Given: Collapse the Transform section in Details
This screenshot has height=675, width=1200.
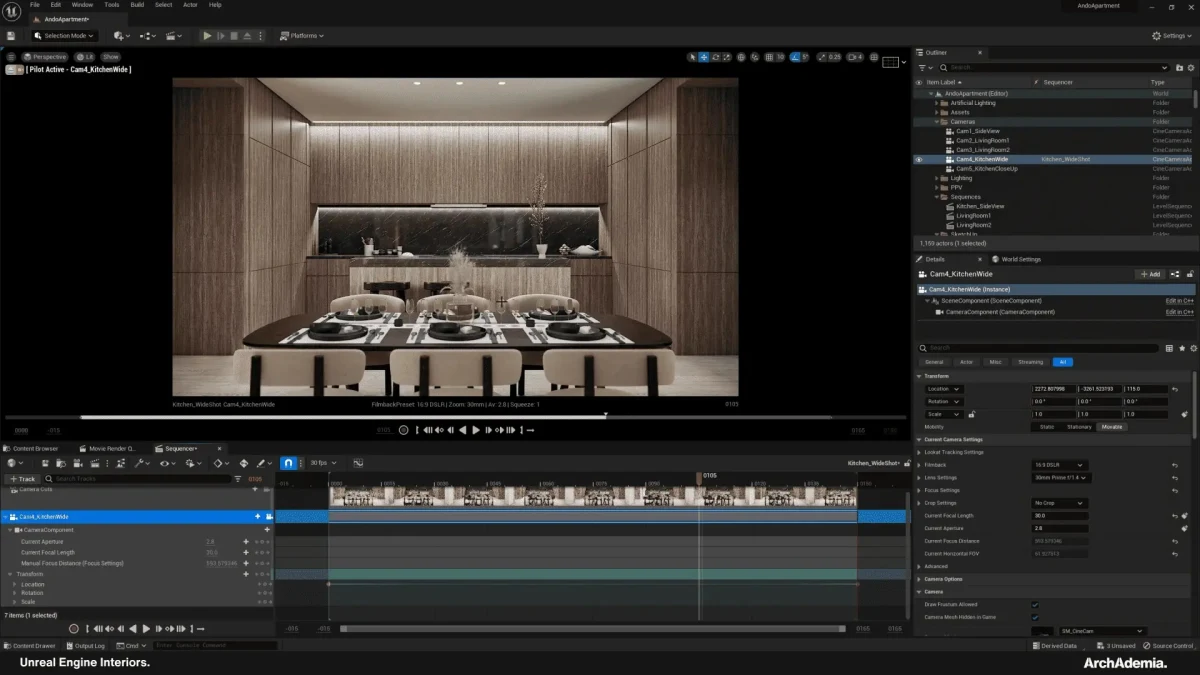Looking at the screenshot, I should point(919,376).
